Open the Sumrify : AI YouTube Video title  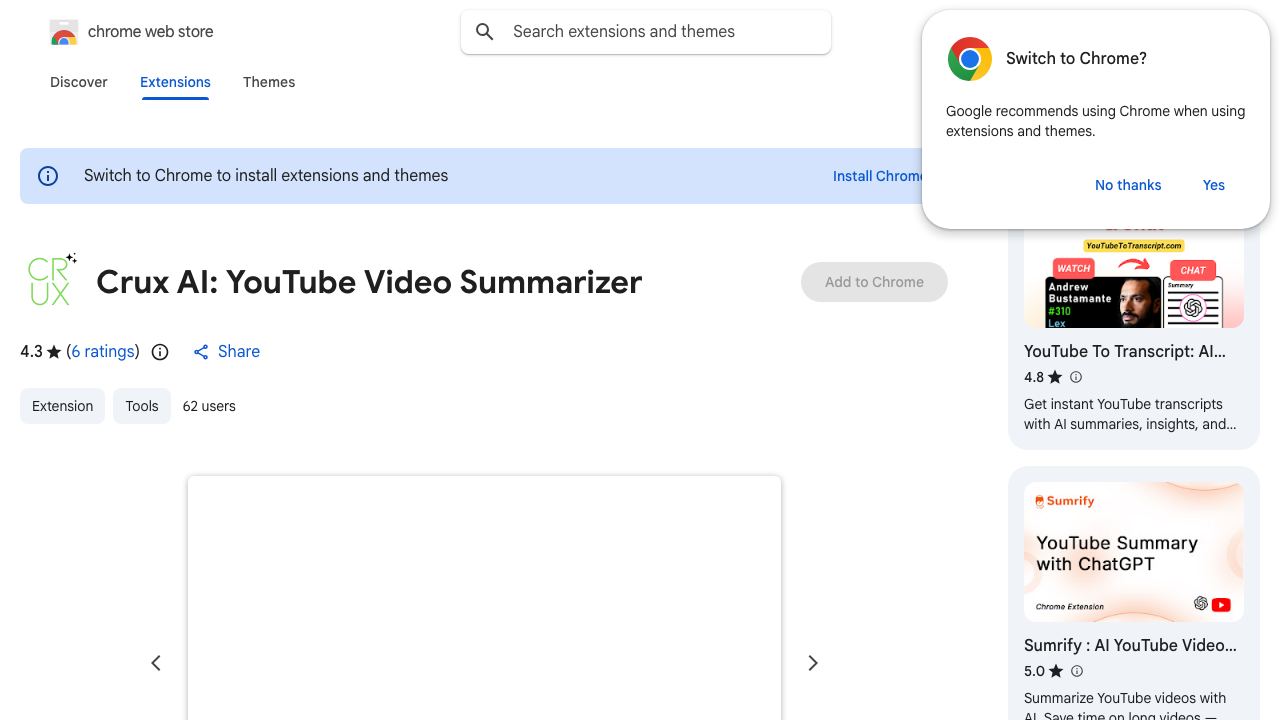(x=1130, y=646)
